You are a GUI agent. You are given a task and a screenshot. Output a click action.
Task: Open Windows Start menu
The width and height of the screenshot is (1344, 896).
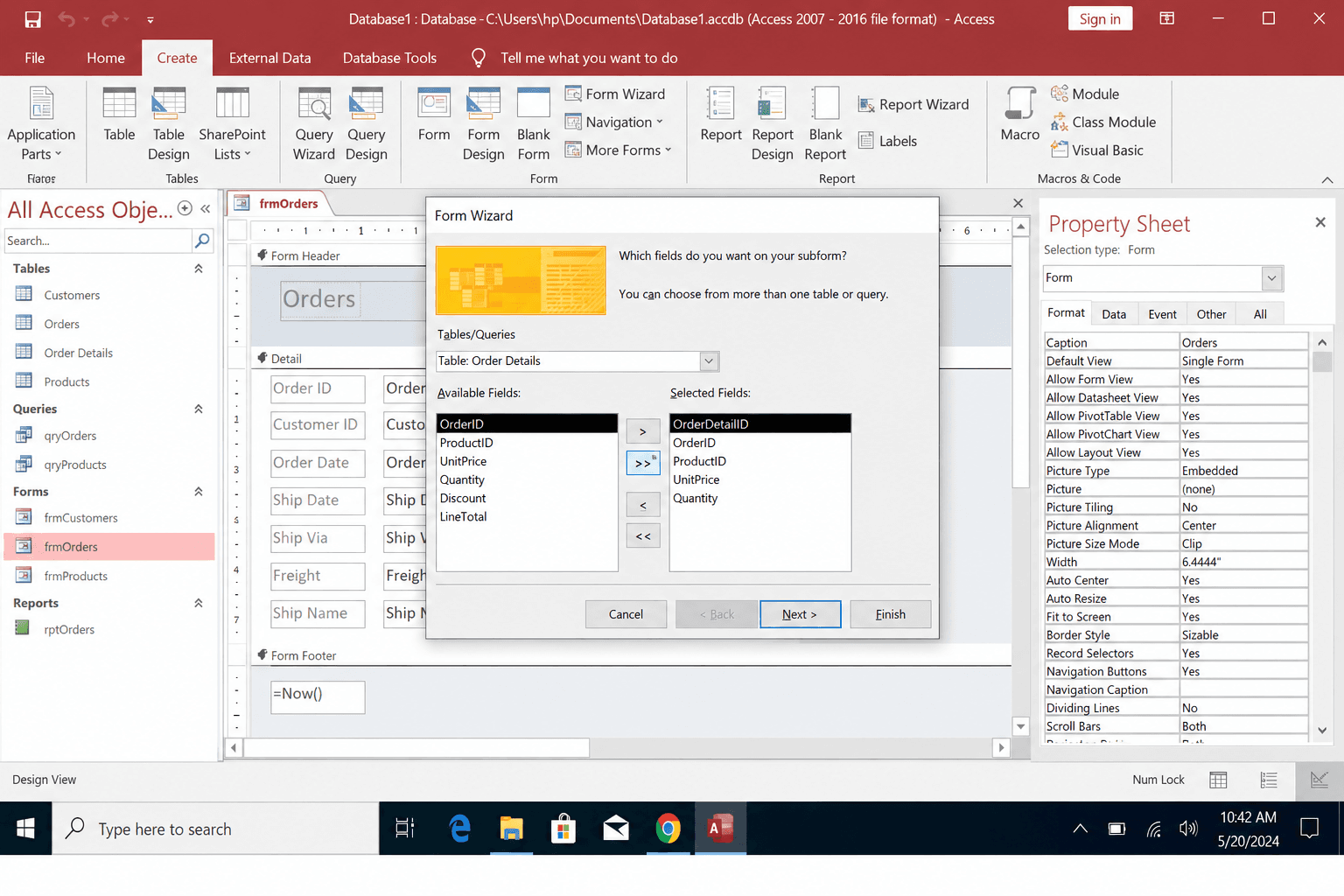pyautogui.click(x=25, y=828)
